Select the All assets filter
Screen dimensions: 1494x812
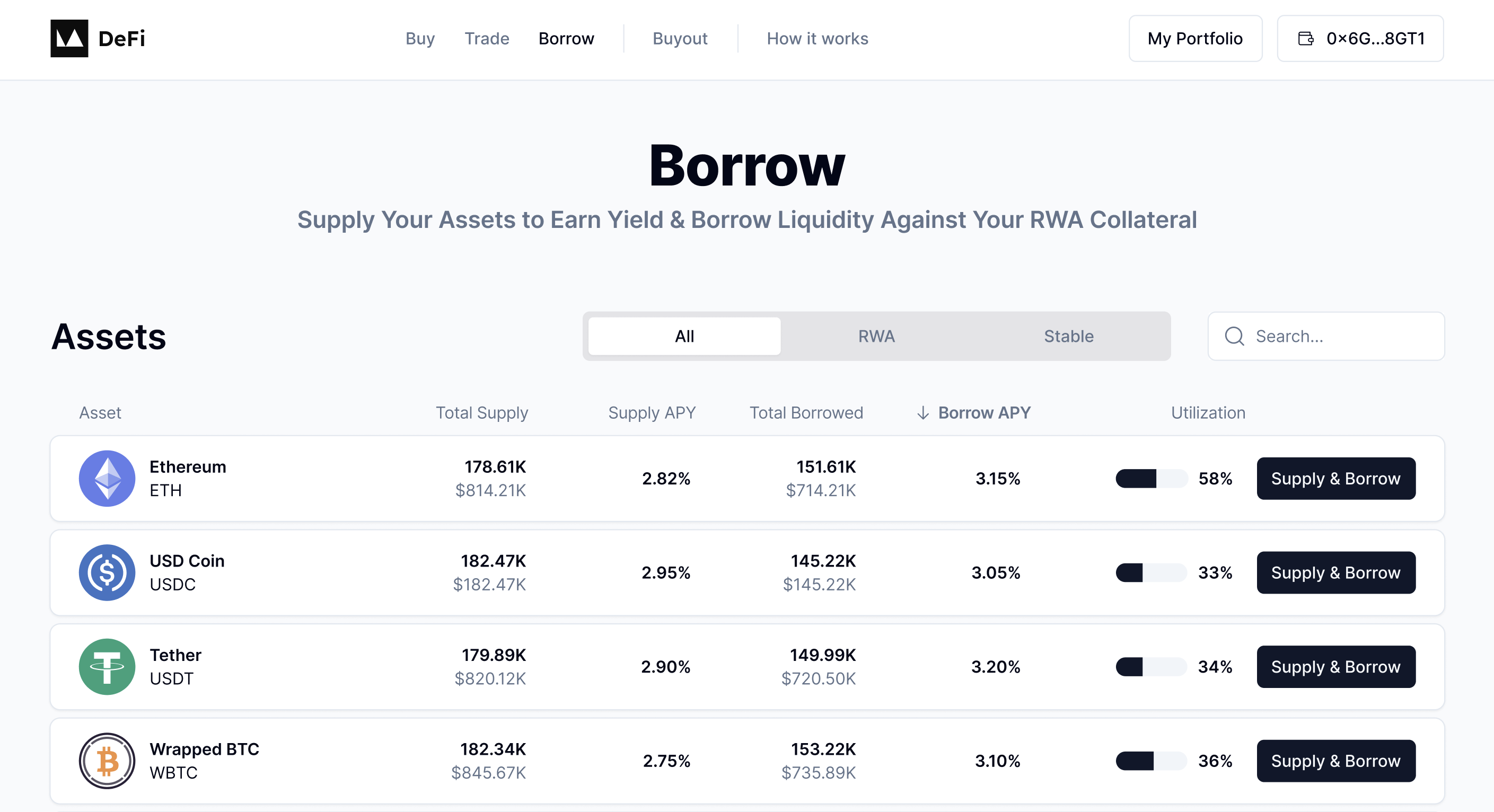click(684, 337)
